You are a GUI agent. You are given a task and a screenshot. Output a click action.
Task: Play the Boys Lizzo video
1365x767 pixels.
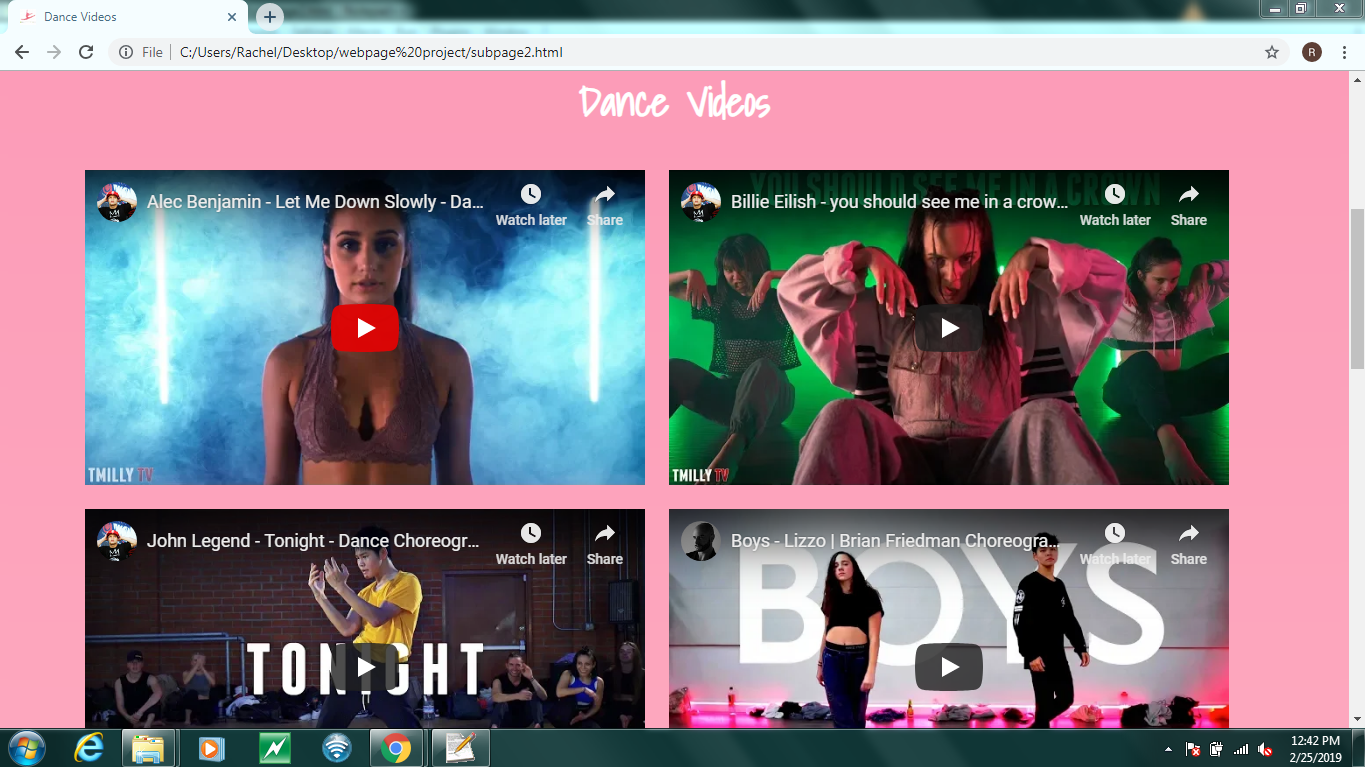[949, 667]
